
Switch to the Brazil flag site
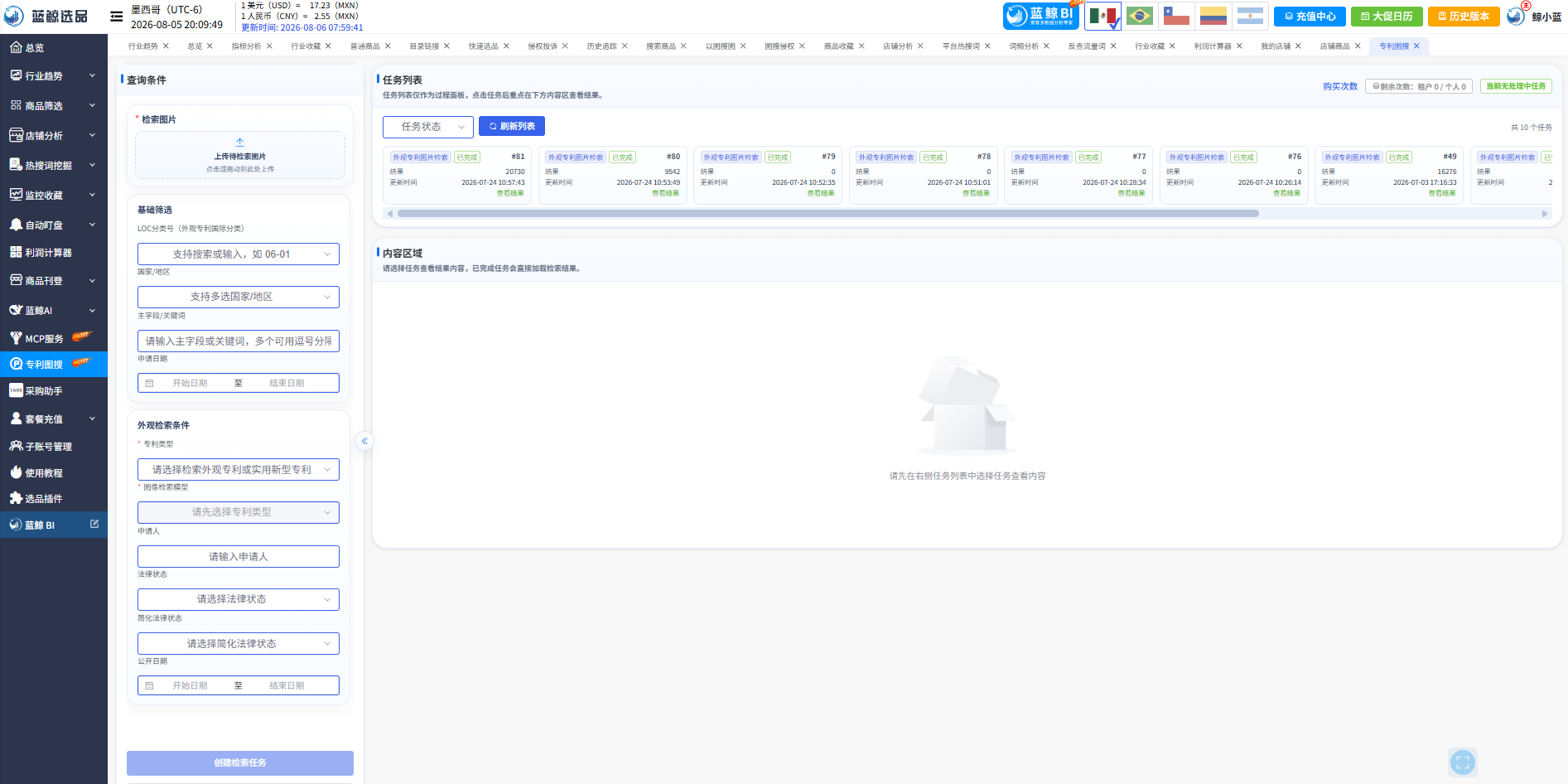1140,16
